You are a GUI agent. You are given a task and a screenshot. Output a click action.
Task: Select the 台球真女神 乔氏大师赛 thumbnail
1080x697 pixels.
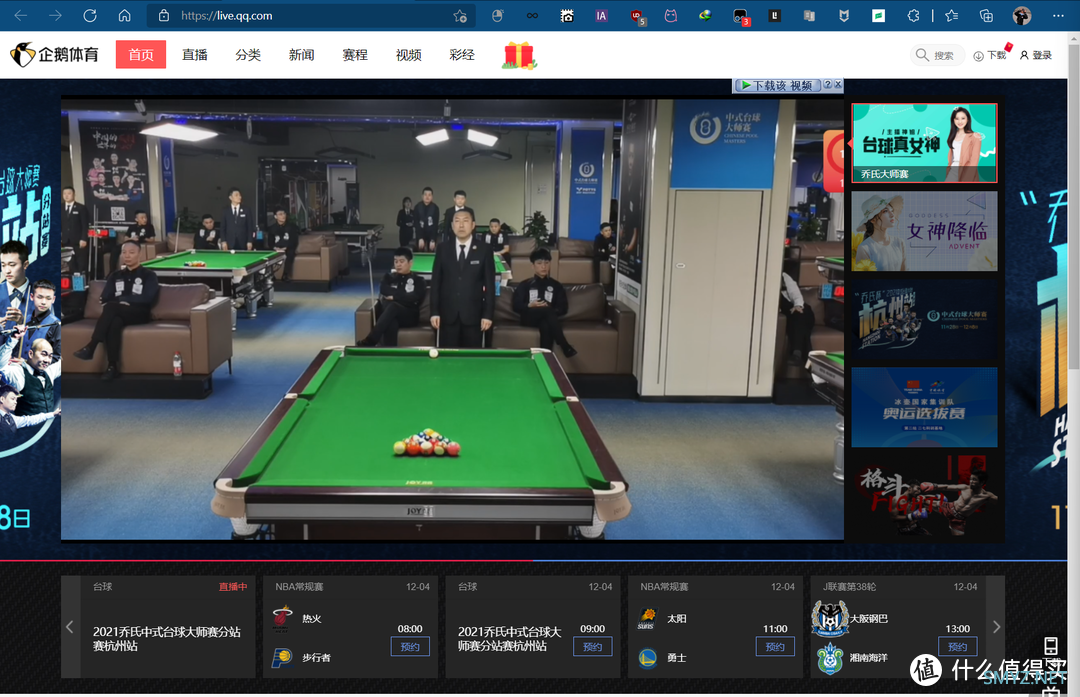(924, 143)
